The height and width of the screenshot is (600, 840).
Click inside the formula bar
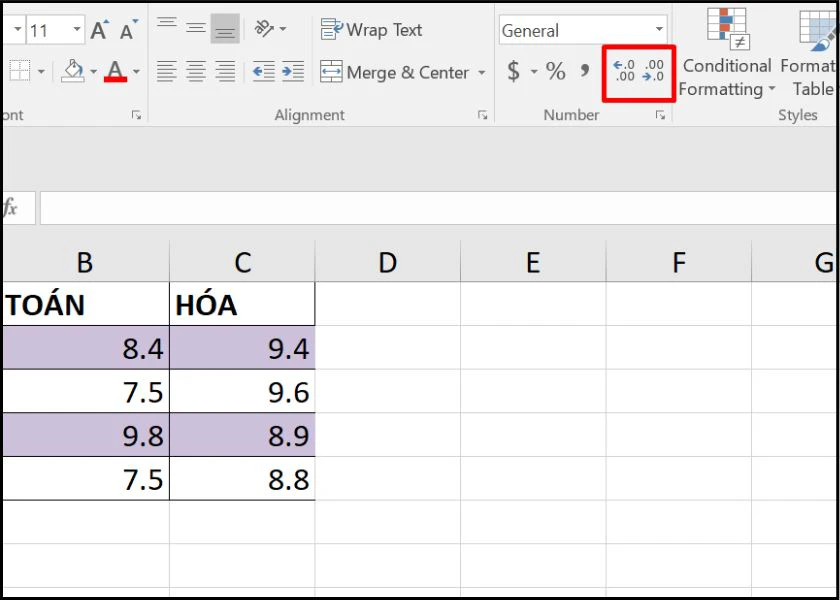[x=438, y=208]
